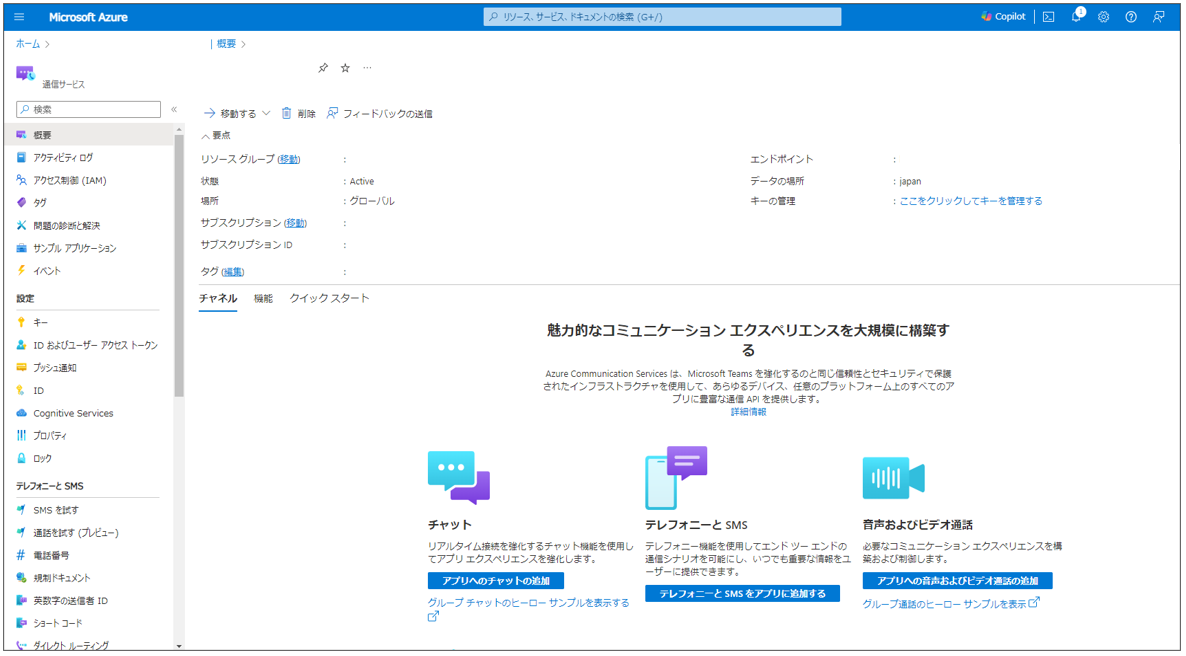The height and width of the screenshot is (656, 1186).
Task: Go to ホーム breadcrumb
Action: [x=28, y=44]
